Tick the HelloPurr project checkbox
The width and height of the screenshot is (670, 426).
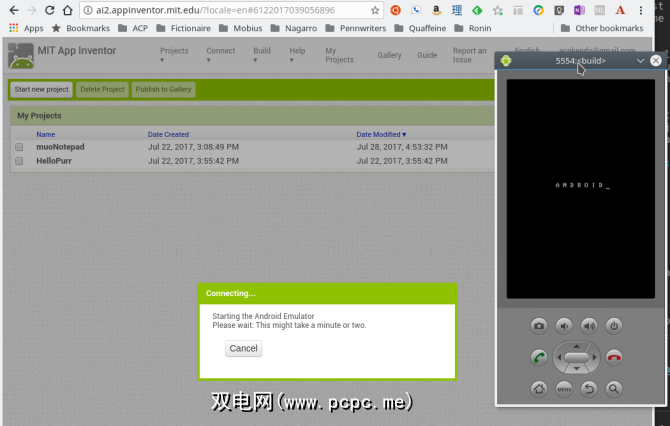[19, 161]
